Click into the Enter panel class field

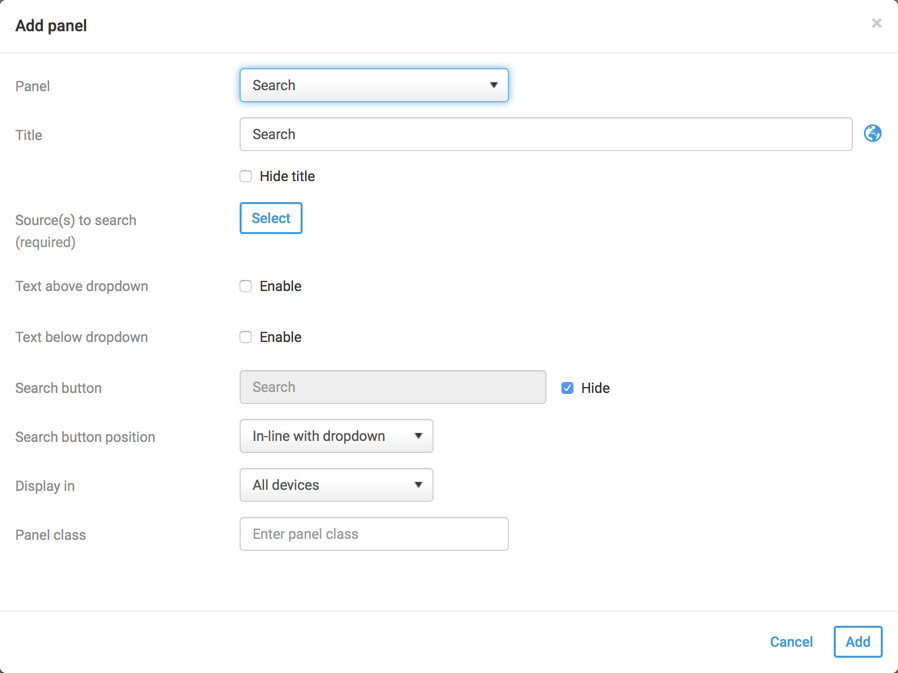point(374,535)
